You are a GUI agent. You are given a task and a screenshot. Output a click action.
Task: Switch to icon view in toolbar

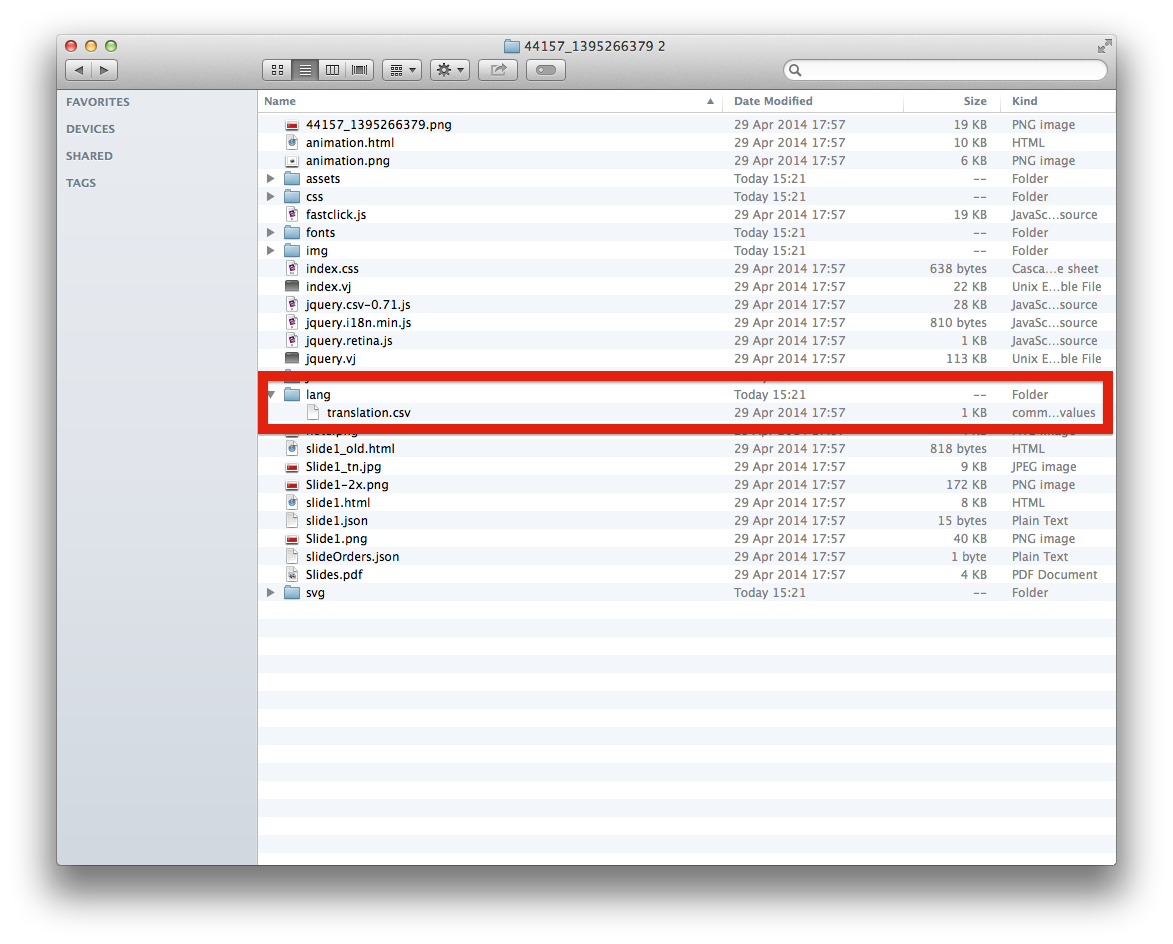[277, 70]
